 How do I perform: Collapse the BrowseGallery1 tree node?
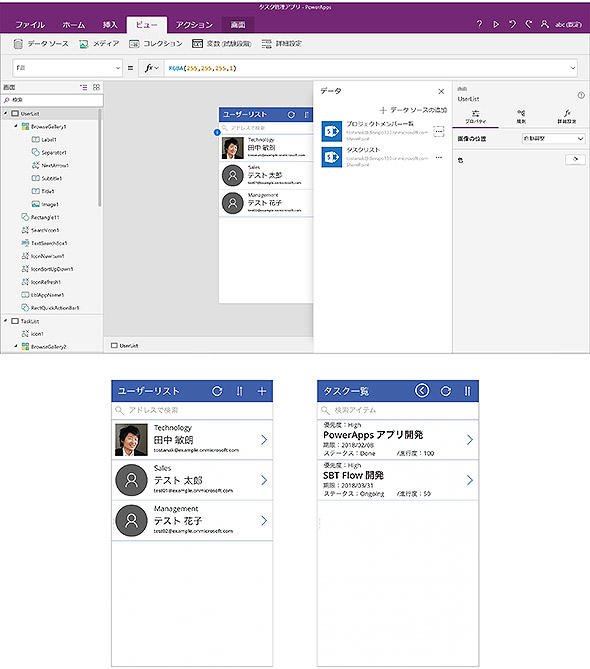[16, 126]
